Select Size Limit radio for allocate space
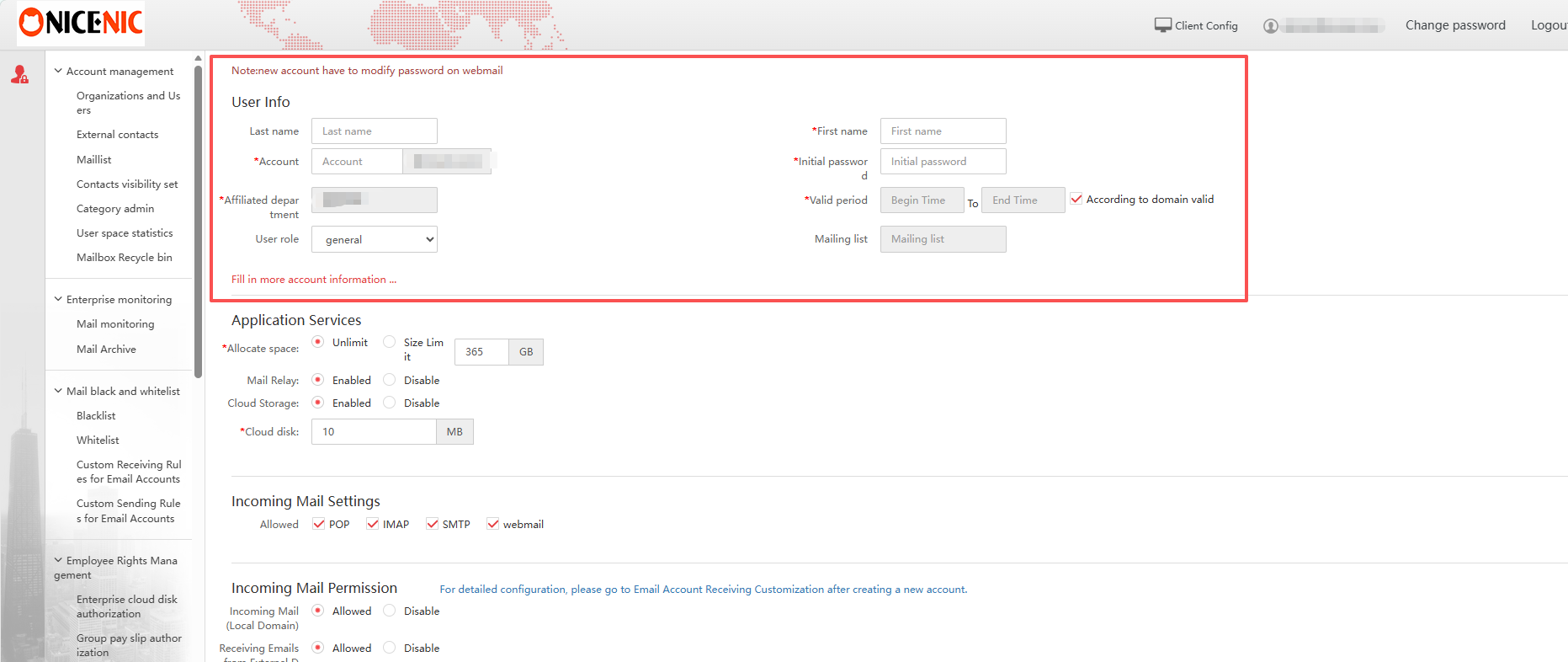 (389, 342)
